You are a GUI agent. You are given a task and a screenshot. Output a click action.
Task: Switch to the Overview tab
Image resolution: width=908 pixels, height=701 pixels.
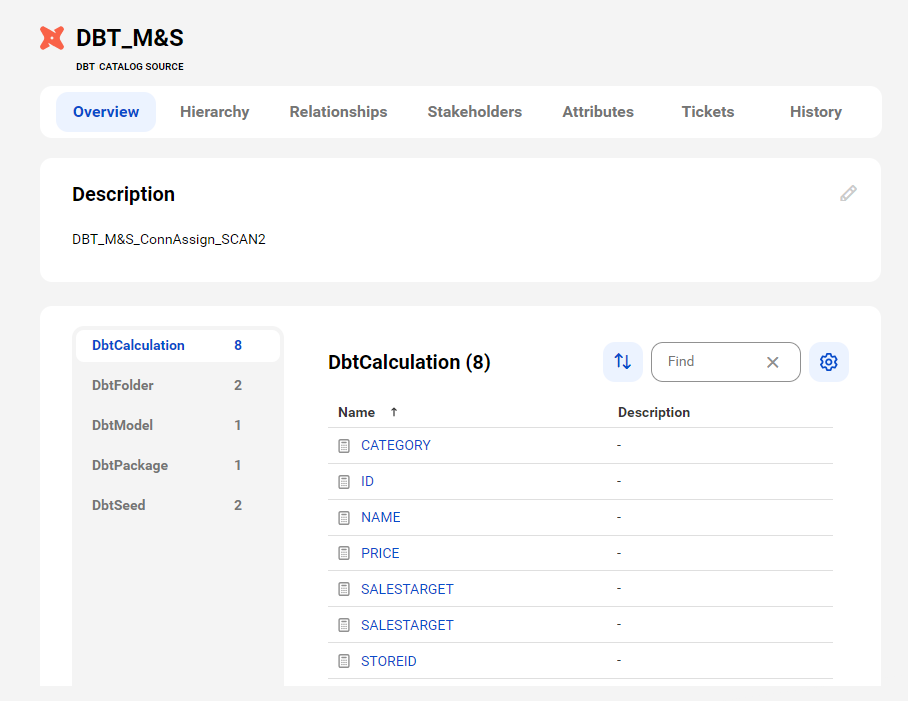106,112
